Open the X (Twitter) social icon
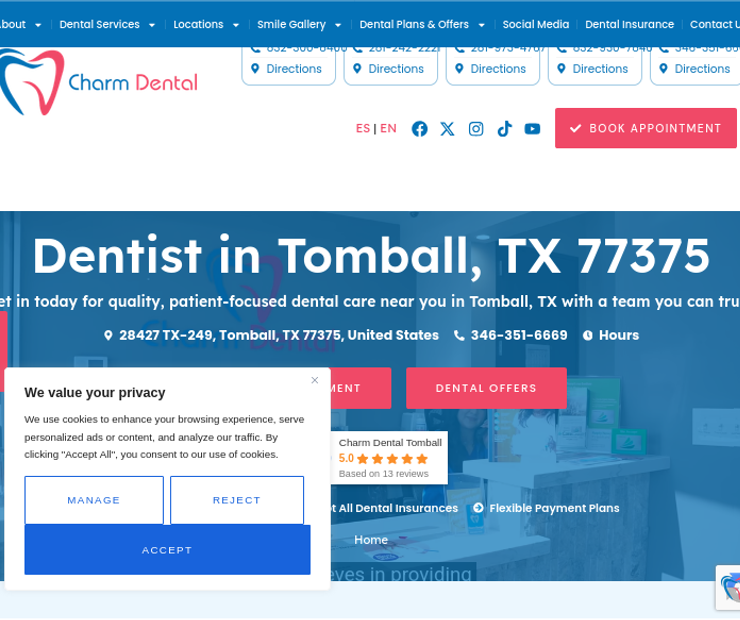Image resolution: width=740 pixels, height=620 pixels. point(447,129)
